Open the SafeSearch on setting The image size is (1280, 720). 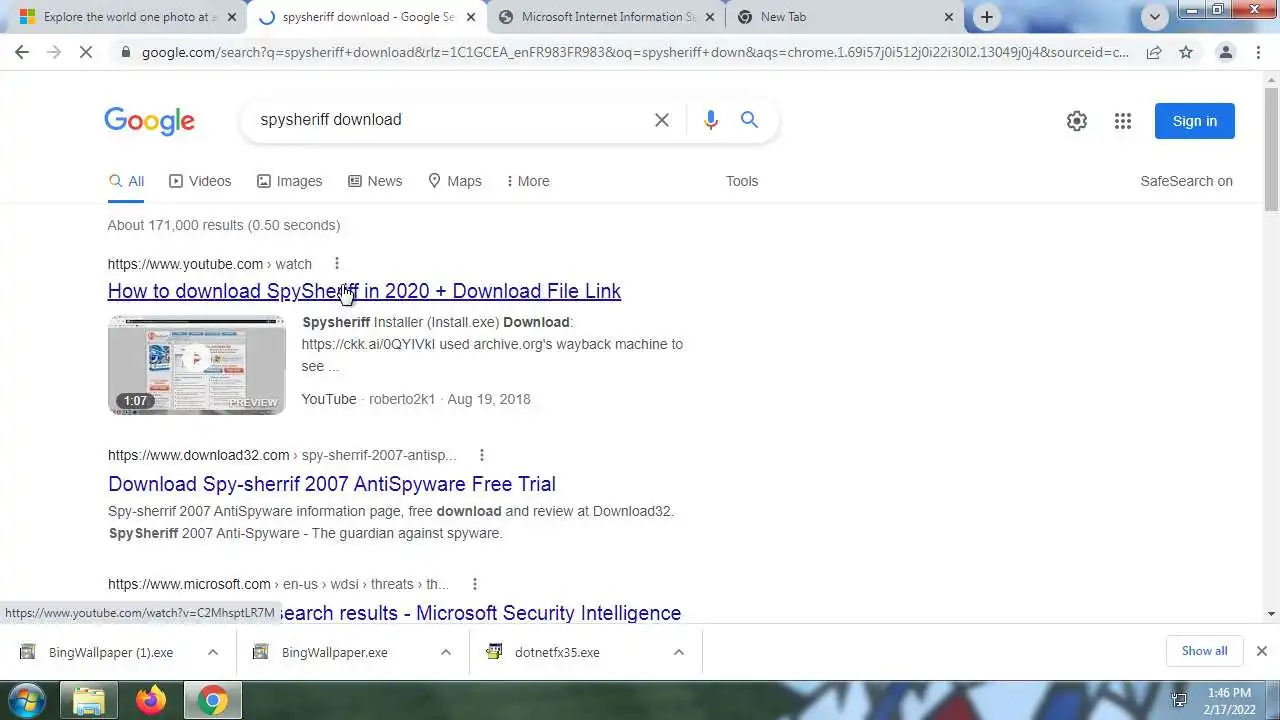click(1186, 181)
